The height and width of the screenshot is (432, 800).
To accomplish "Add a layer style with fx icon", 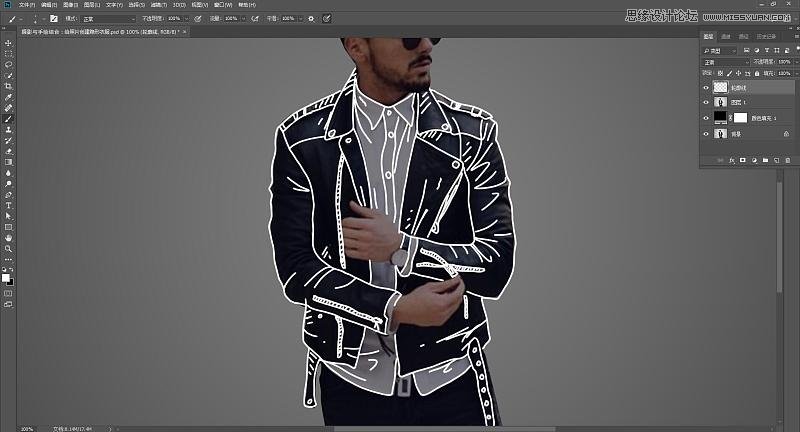I will 732,160.
